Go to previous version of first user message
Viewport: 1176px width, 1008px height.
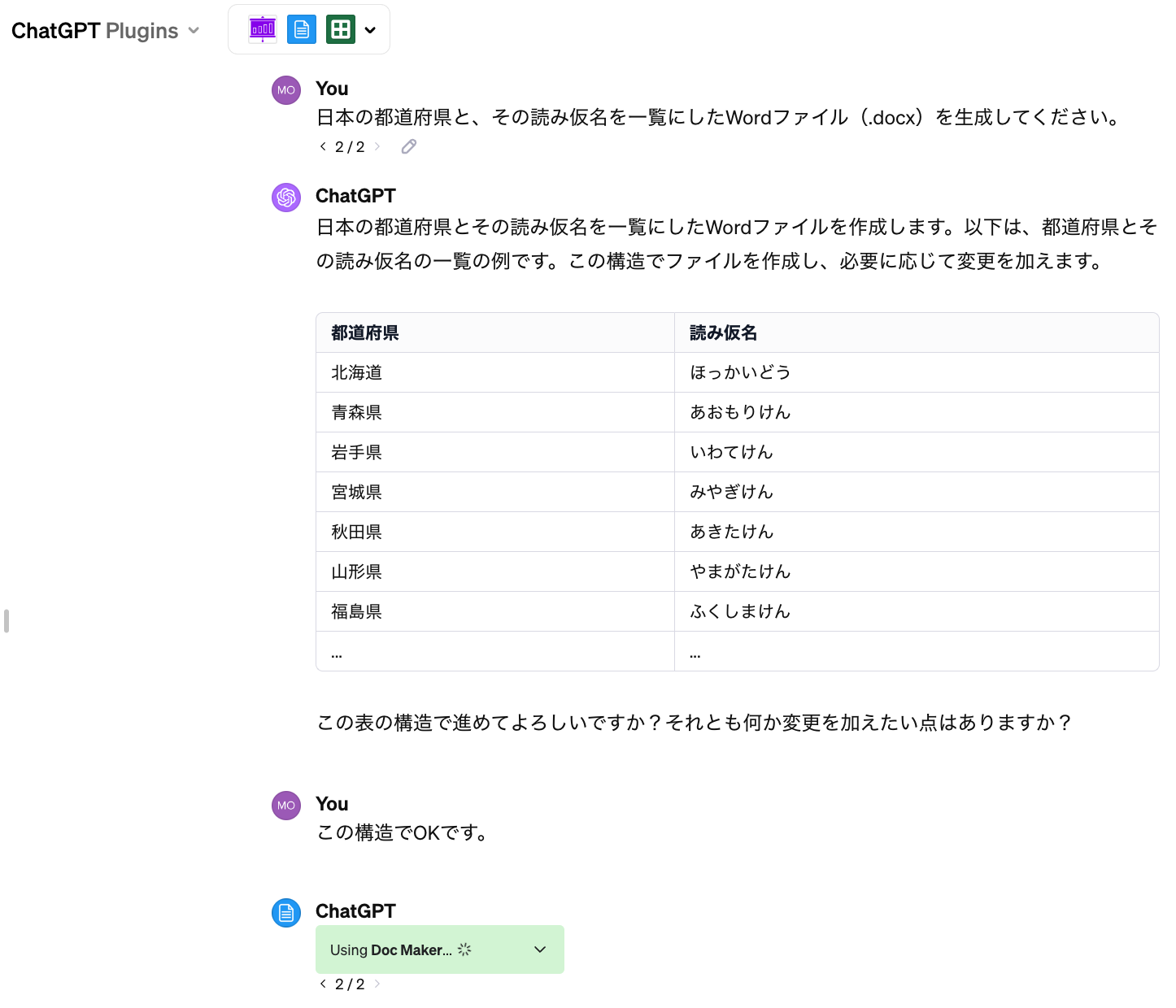click(323, 146)
